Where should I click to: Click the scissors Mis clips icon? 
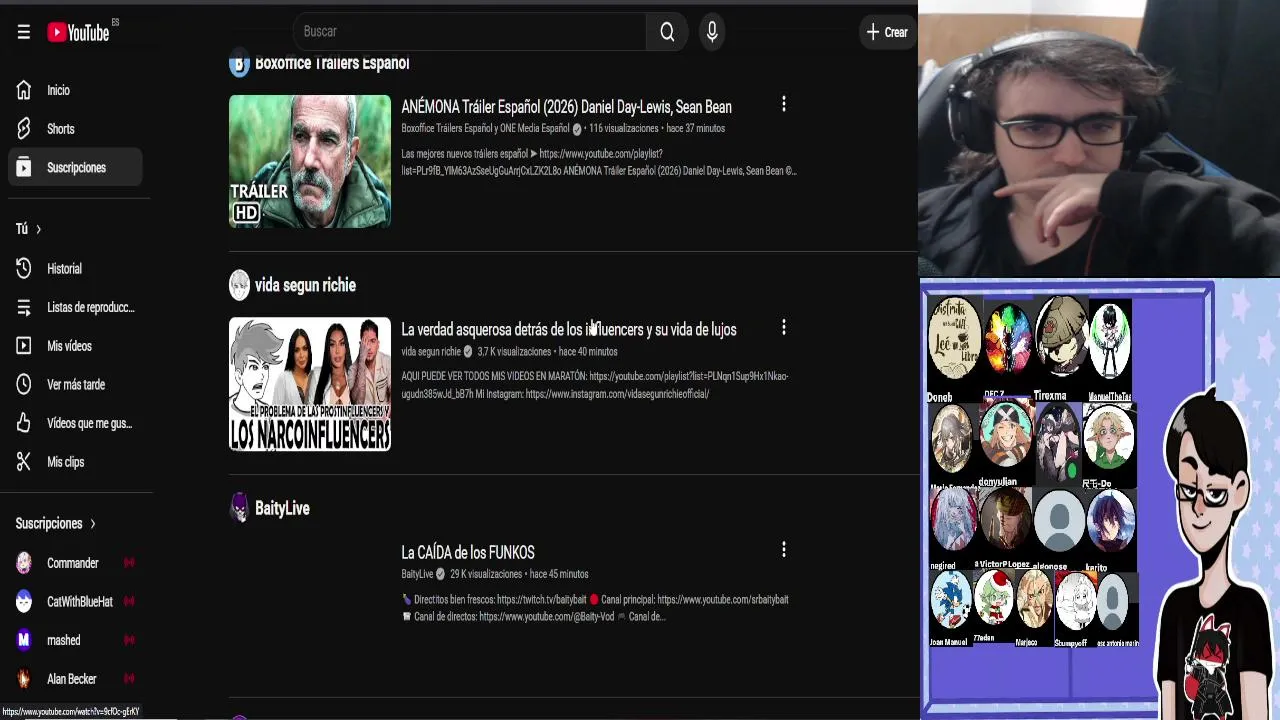[24, 462]
